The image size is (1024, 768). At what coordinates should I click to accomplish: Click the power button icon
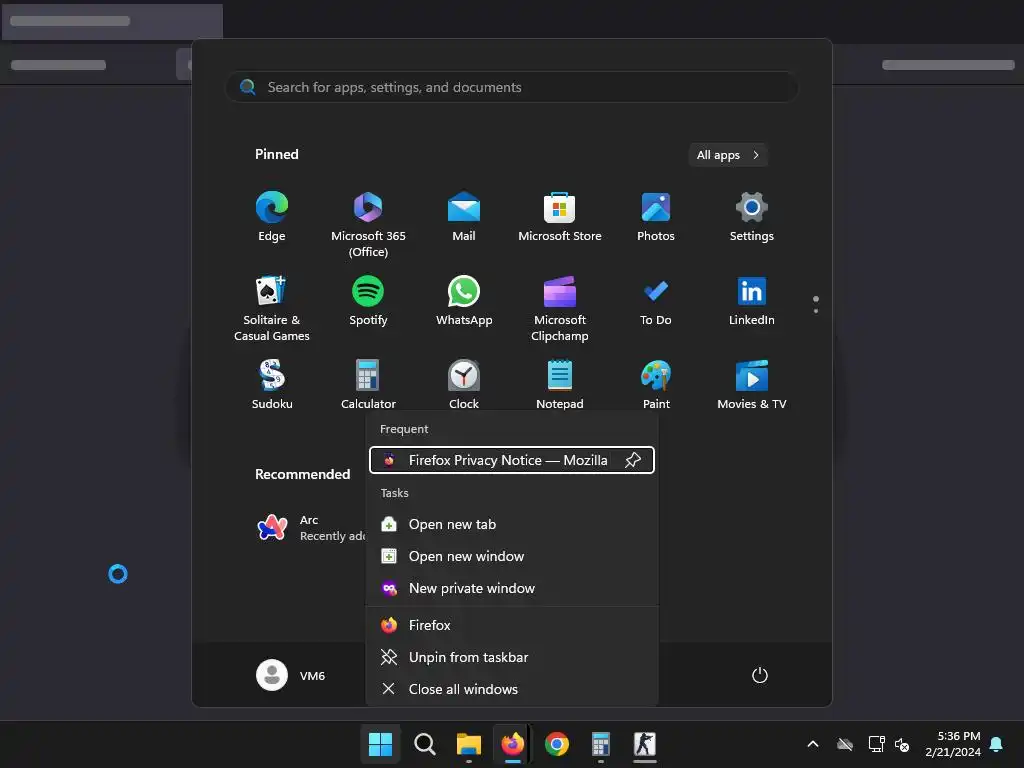[x=760, y=675]
